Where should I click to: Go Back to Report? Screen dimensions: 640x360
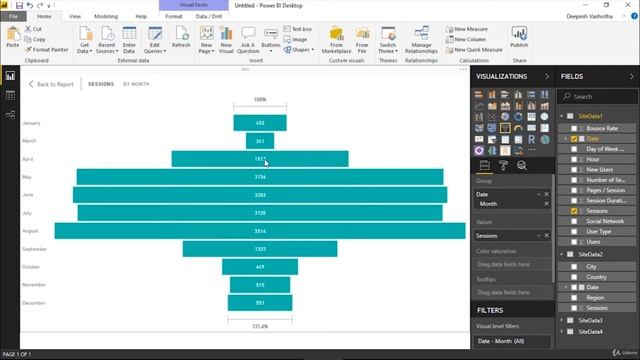coord(51,84)
